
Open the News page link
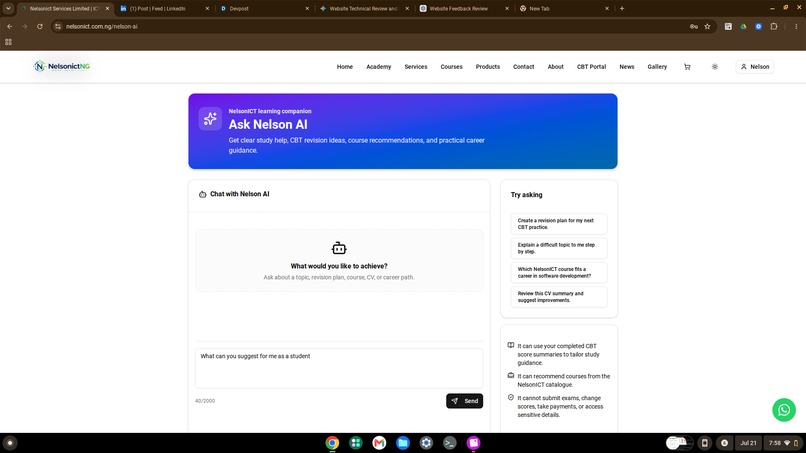tap(627, 67)
